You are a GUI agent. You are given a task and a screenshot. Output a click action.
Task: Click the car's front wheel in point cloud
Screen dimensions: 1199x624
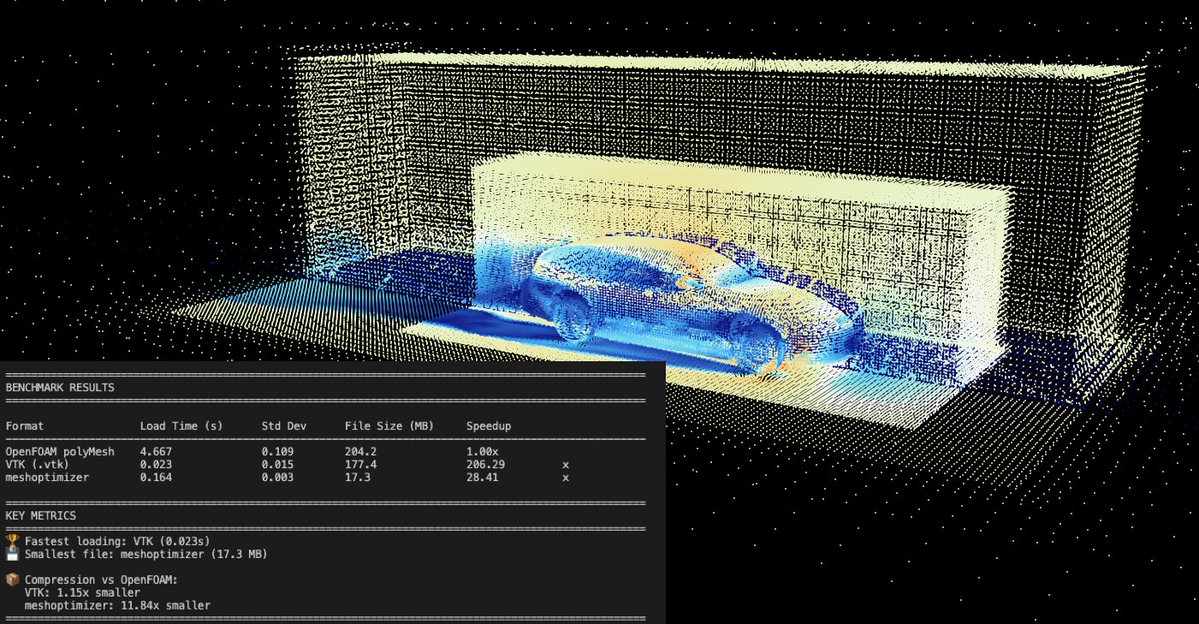(572, 316)
